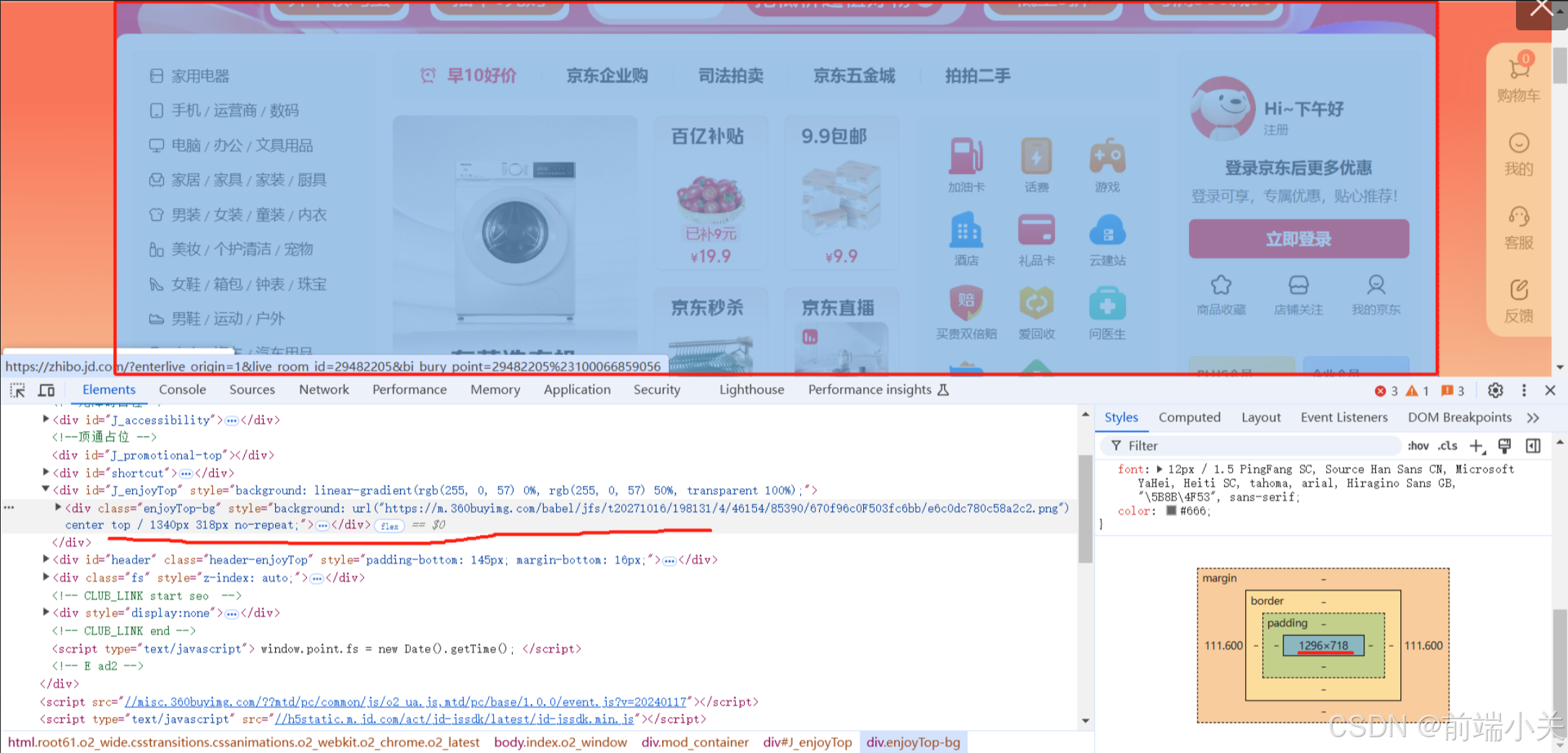
Task: Click the div#J_enjoyTop breadcrumb
Action: coord(807,742)
